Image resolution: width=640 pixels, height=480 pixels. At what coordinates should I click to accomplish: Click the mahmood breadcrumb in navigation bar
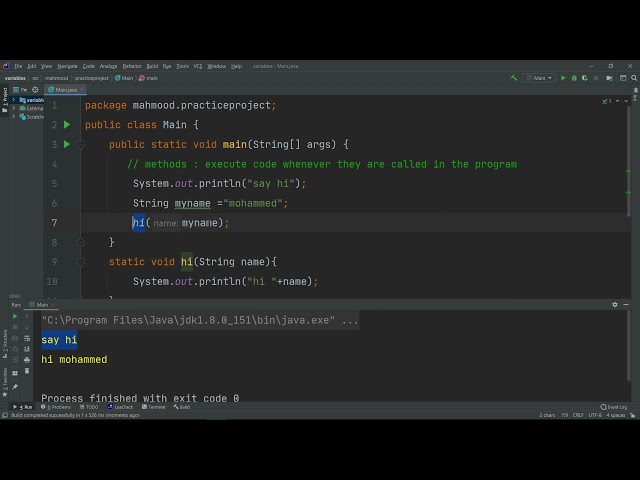coord(56,78)
